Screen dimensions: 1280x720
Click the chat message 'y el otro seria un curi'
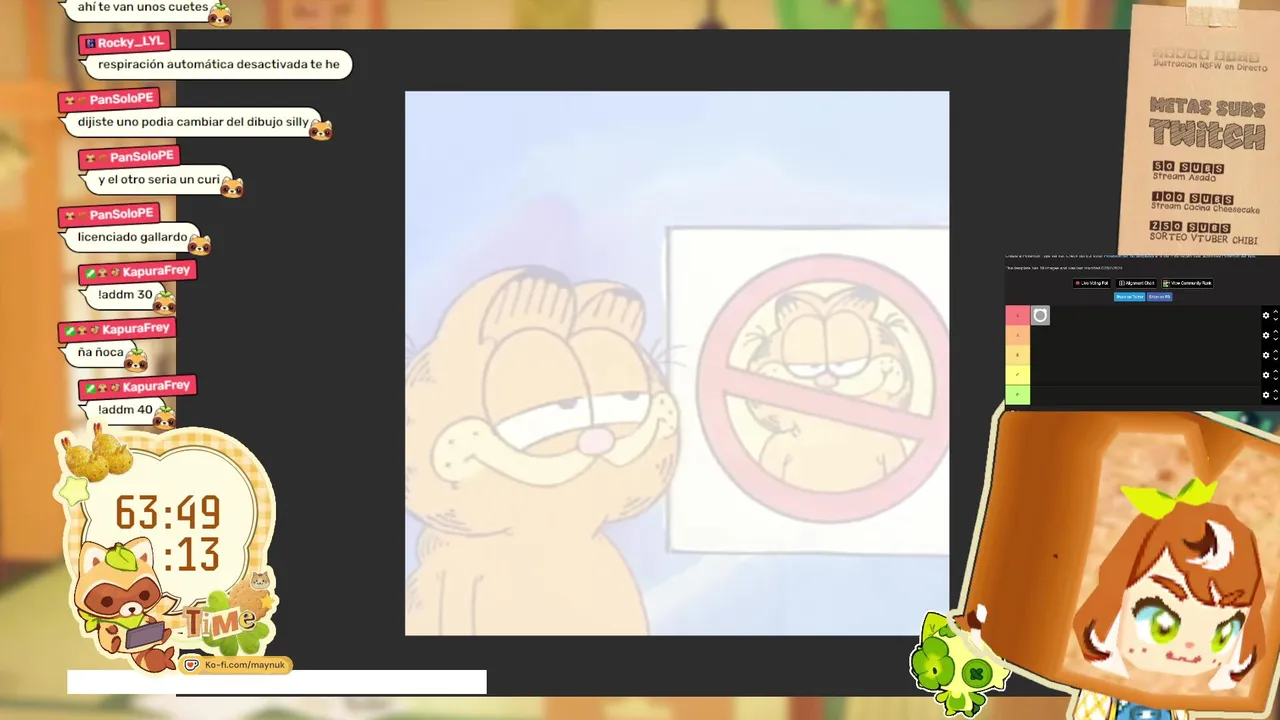(x=158, y=180)
